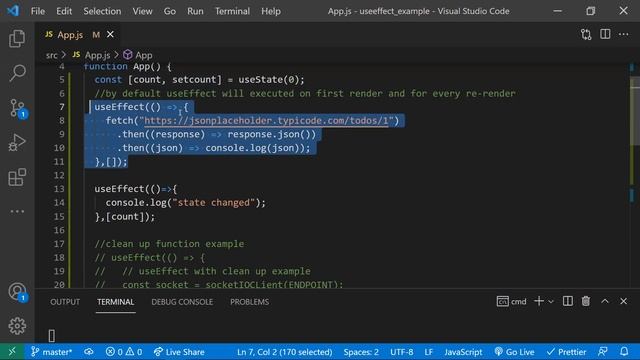640x360 pixels.
Task: Open the Edit menu
Action: click(64, 11)
